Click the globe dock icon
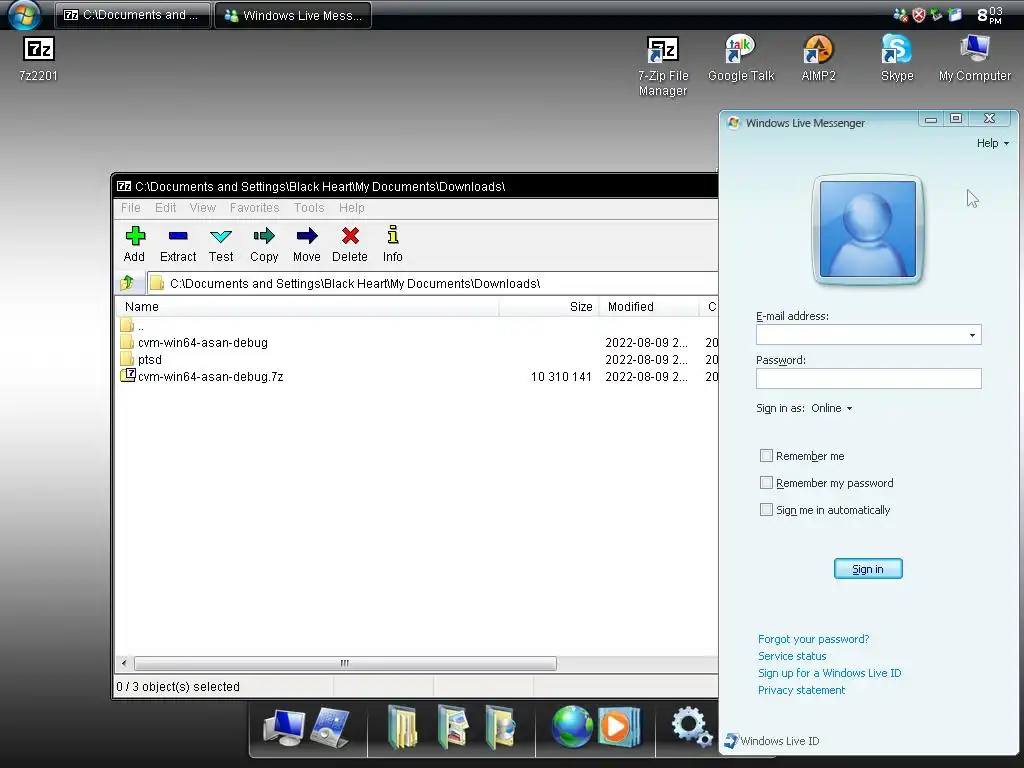The image size is (1024, 768). tap(571, 726)
